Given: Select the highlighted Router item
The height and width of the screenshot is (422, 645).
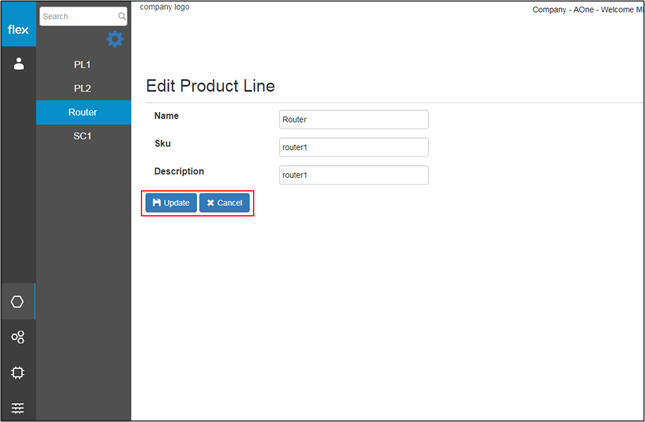Looking at the screenshot, I should (84, 112).
